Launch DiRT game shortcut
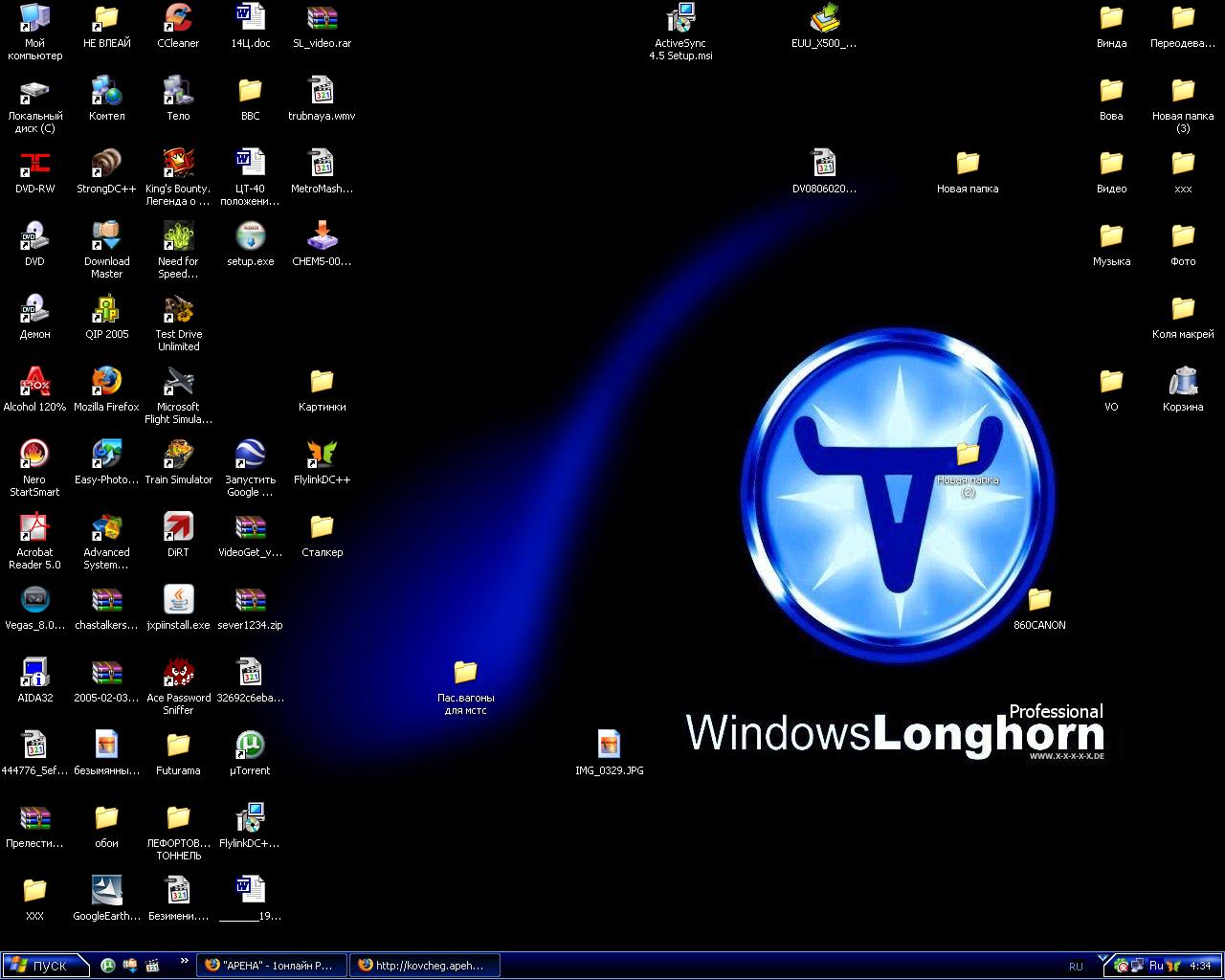Screen dimensions: 1225x980 pos(178,534)
